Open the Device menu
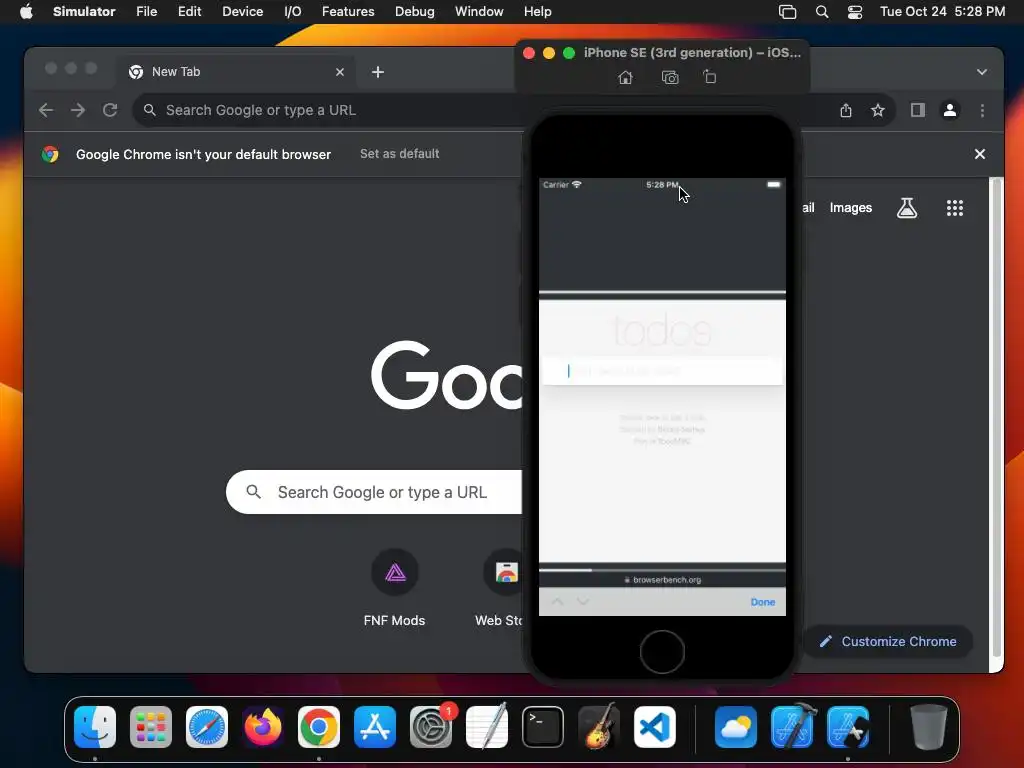1024x768 pixels. [242, 12]
